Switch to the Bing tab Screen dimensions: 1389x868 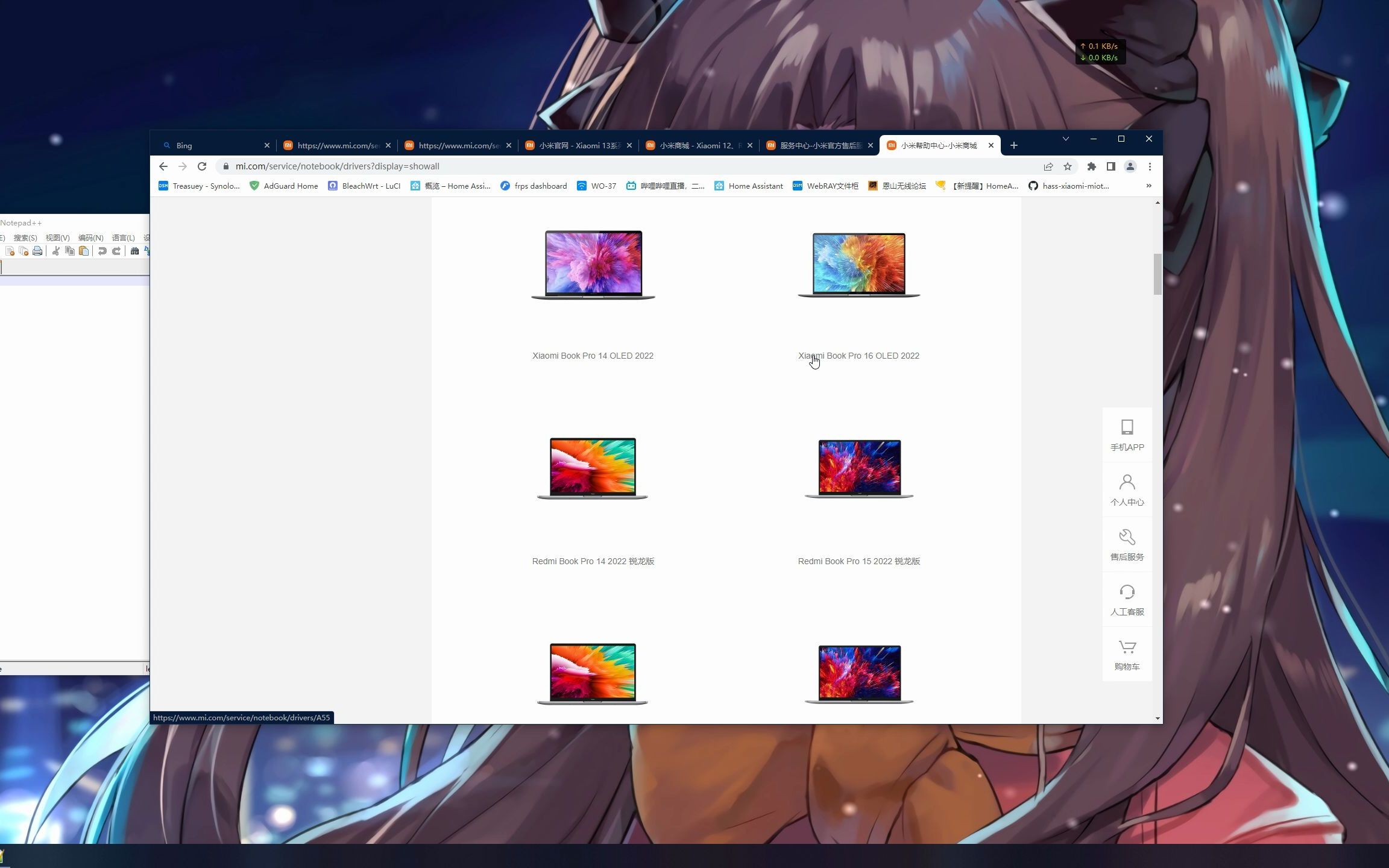[x=216, y=145]
